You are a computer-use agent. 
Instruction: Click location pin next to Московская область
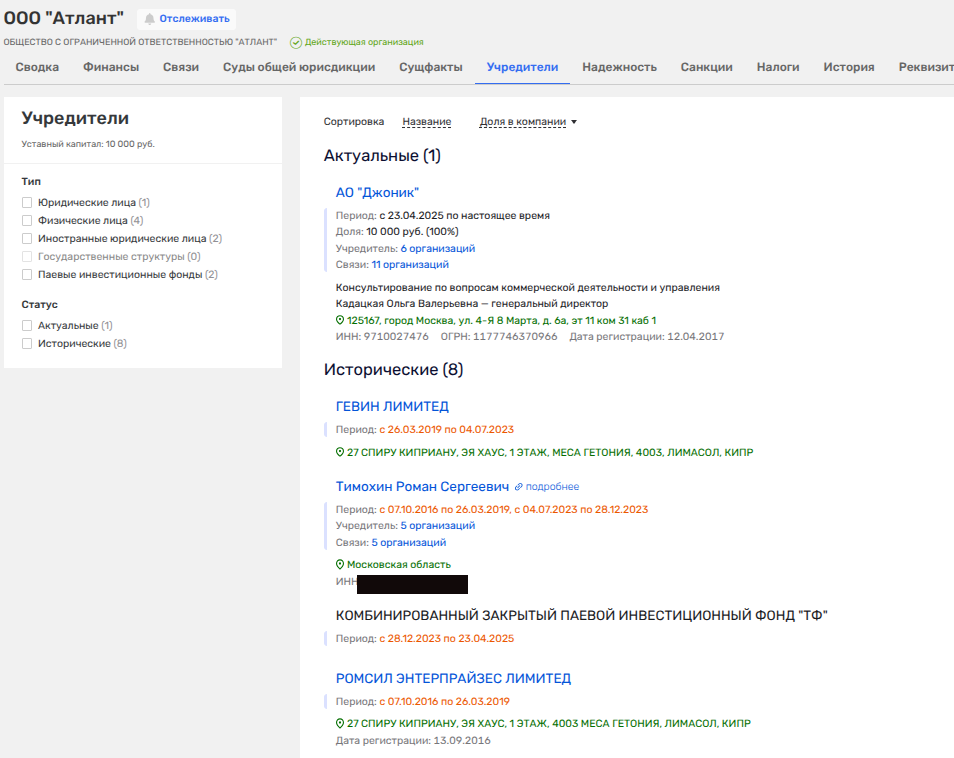point(340,564)
